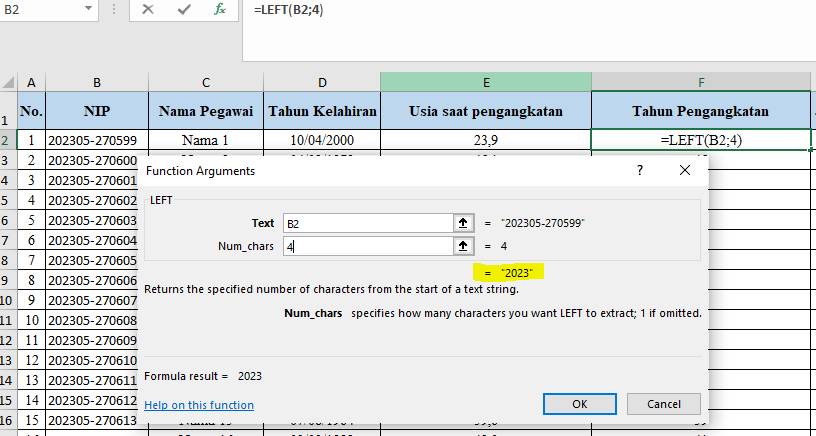Viewport: 816px width, 436px height.
Task: Select cell with NIP 202305-270599
Action: (x=97, y=140)
